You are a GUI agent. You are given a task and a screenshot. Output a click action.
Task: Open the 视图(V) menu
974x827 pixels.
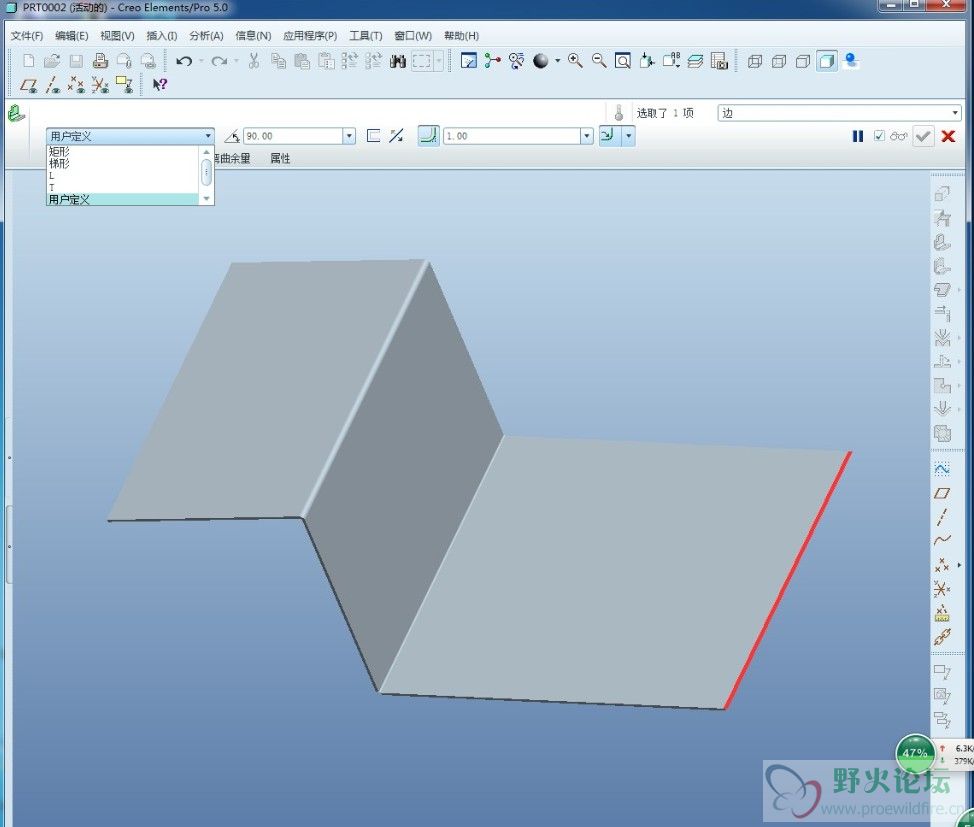tap(117, 35)
